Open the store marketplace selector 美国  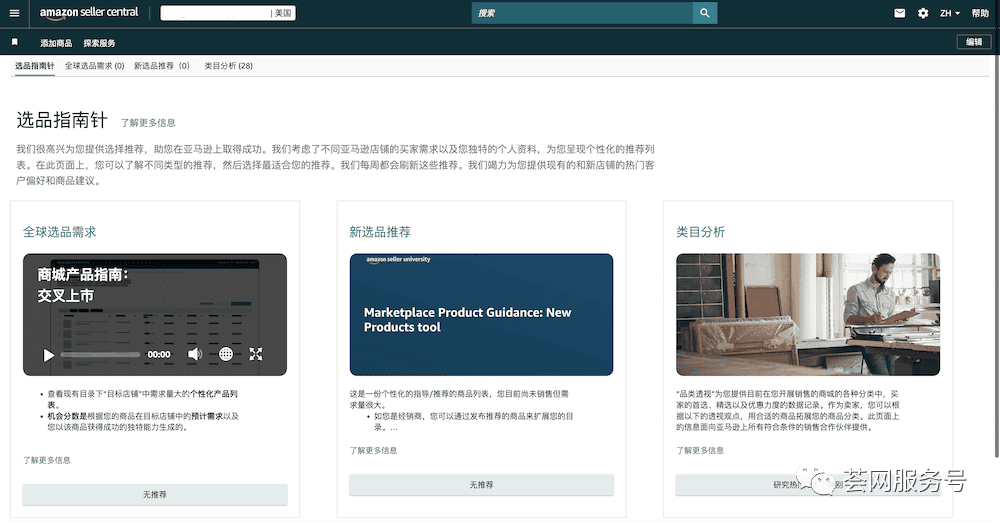(228, 13)
